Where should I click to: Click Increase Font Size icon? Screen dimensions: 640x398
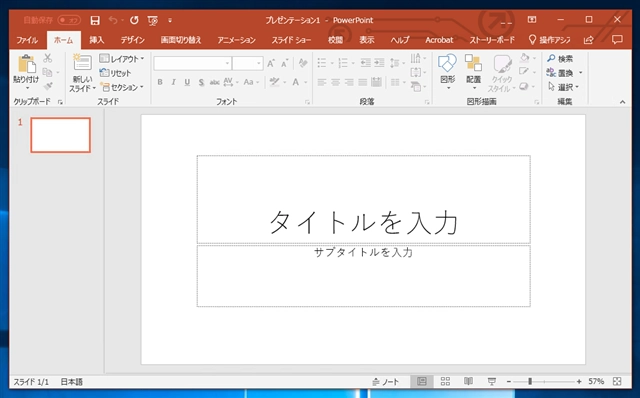coord(271,63)
